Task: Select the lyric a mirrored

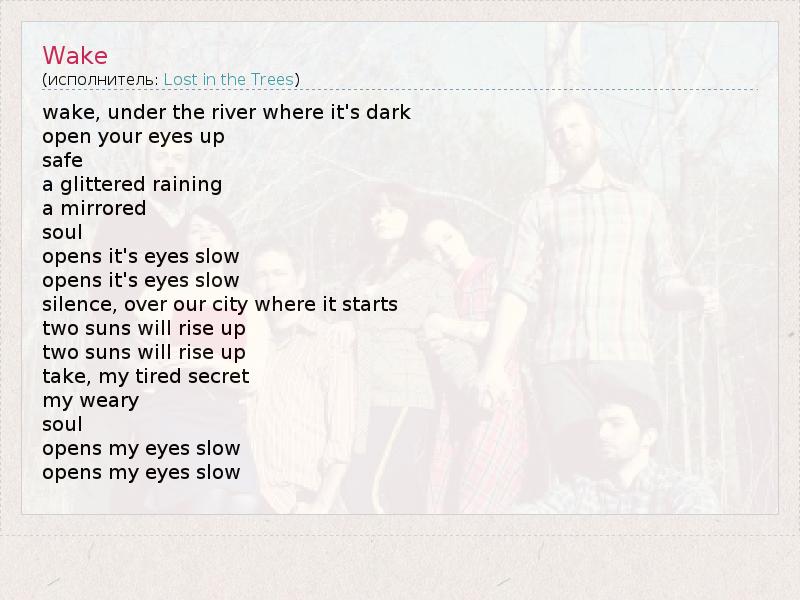Action: tap(94, 208)
